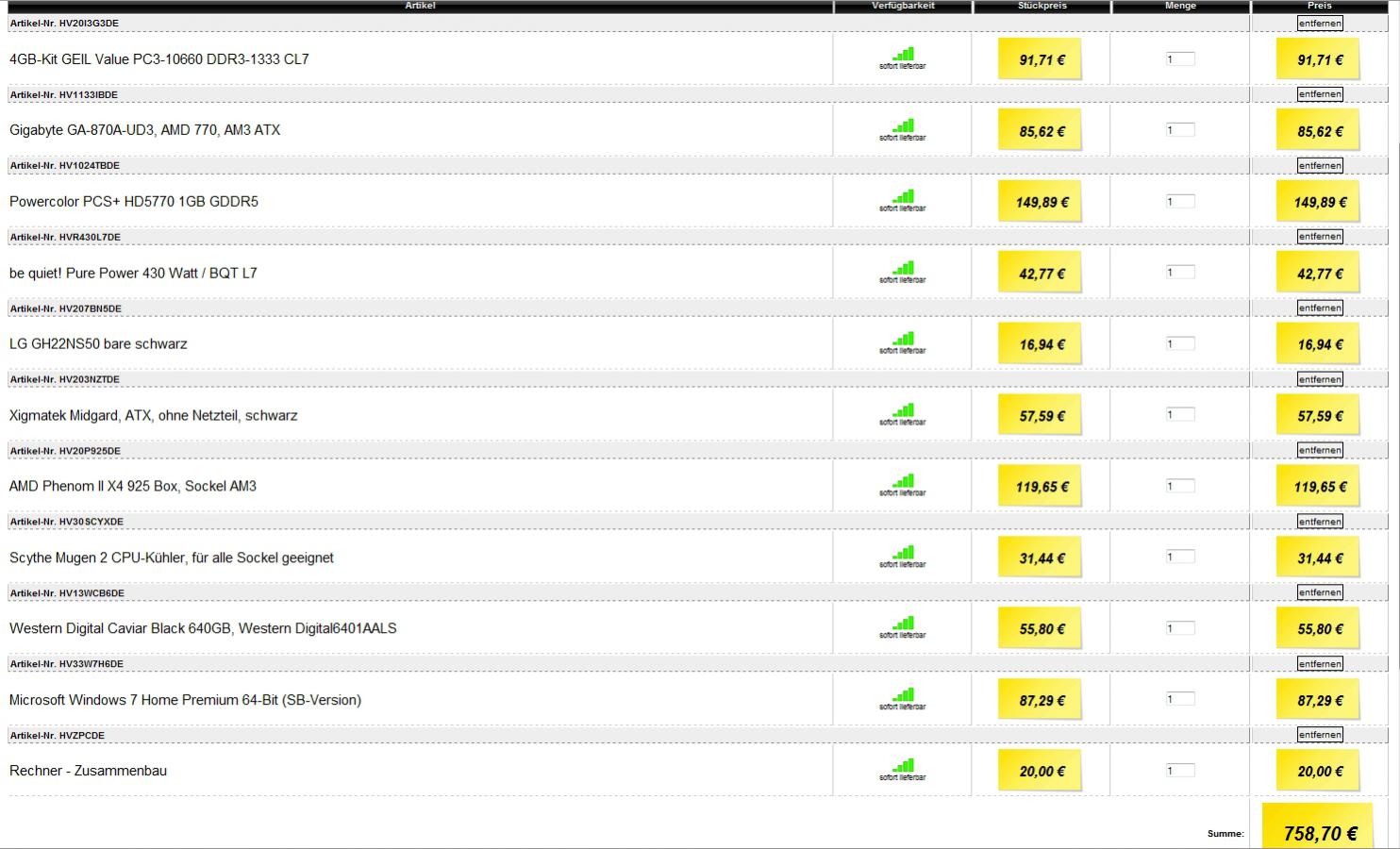Image resolution: width=1400 pixels, height=849 pixels.
Task: Click the total sum '758,70 €'
Action: pyautogui.click(x=1320, y=834)
